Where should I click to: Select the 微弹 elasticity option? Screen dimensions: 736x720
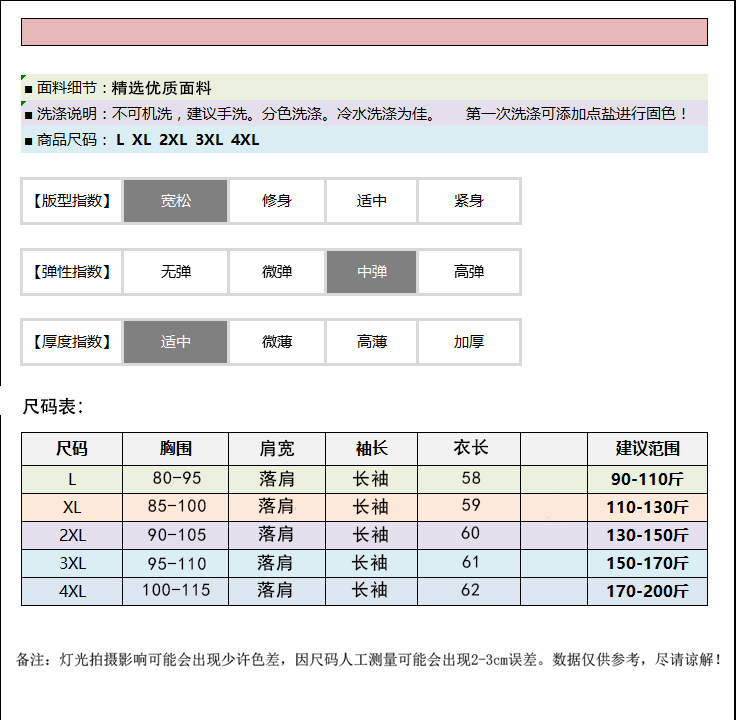tap(277, 272)
